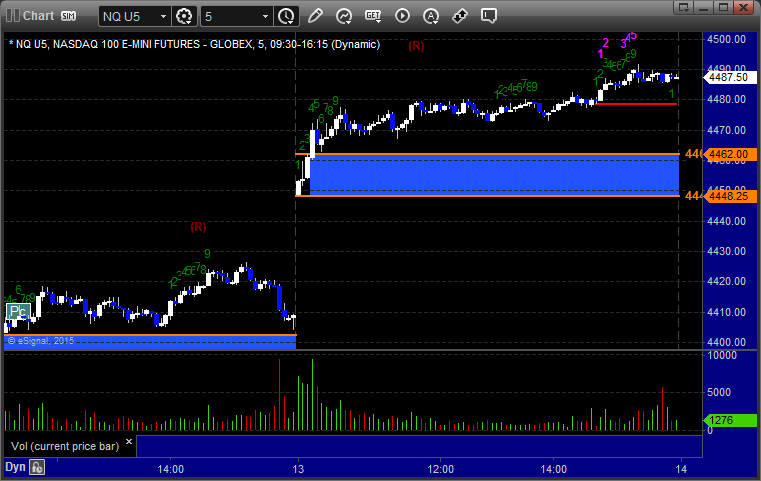Open the time template clock menu
Image resolution: width=761 pixels, height=481 pixels.
[x=286, y=17]
